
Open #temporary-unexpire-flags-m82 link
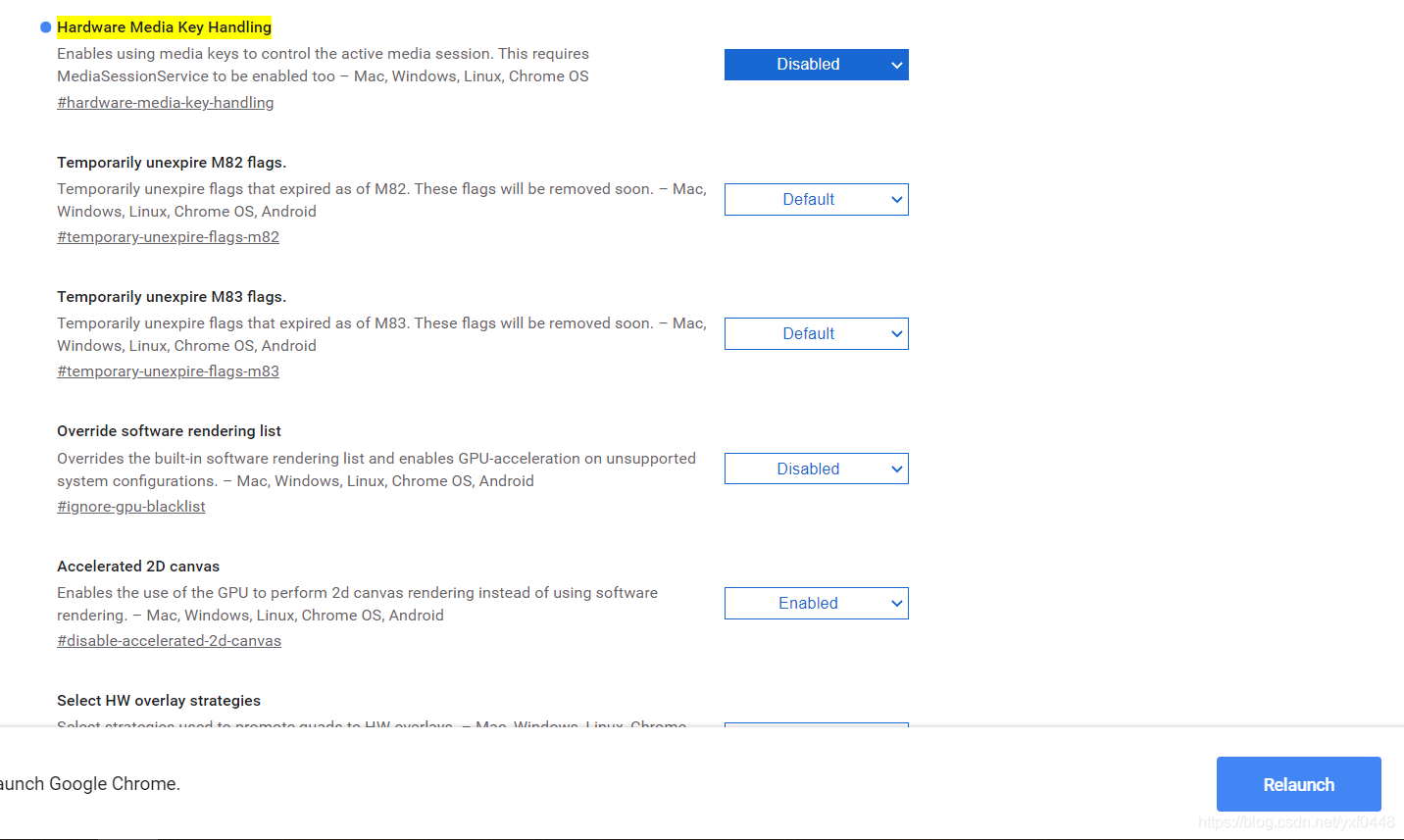168,237
